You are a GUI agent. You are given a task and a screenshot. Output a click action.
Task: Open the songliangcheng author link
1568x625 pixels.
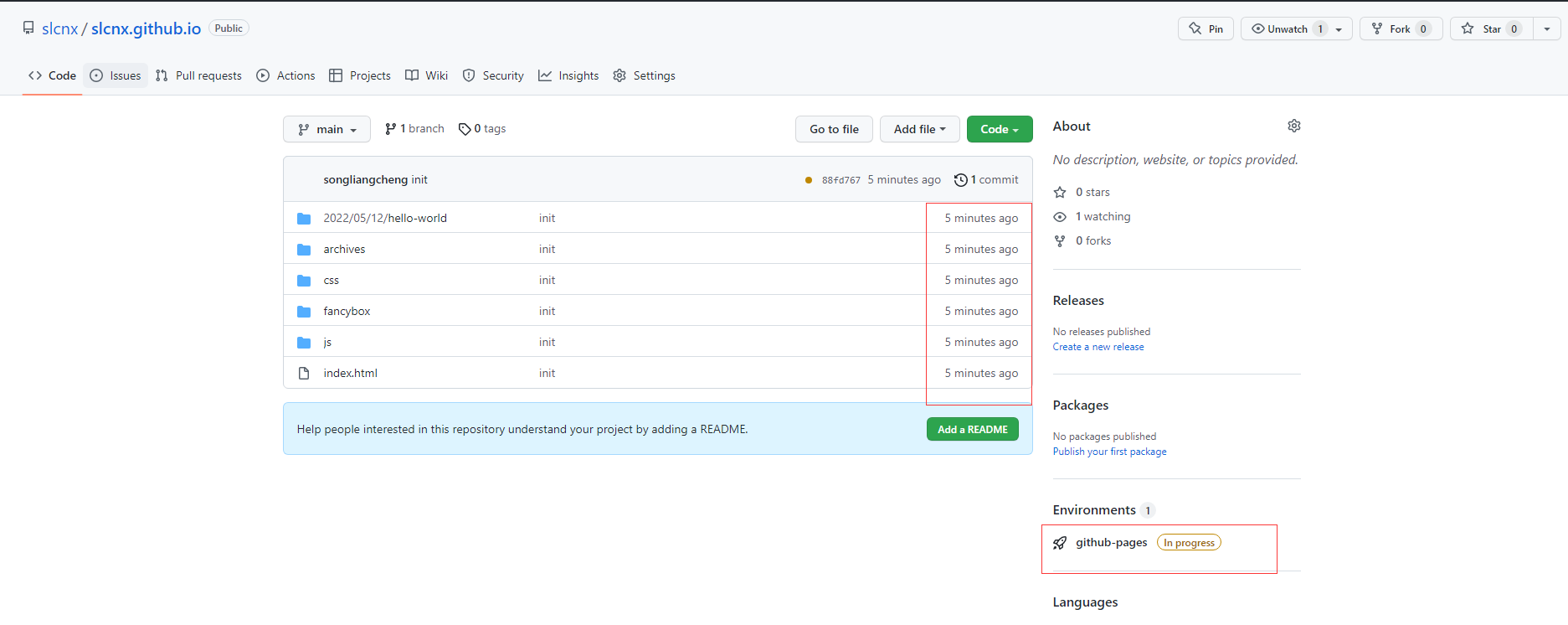[x=366, y=179]
